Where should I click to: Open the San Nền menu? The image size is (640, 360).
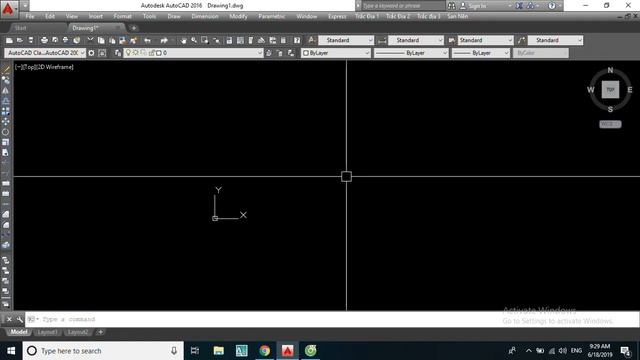[x=458, y=16]
